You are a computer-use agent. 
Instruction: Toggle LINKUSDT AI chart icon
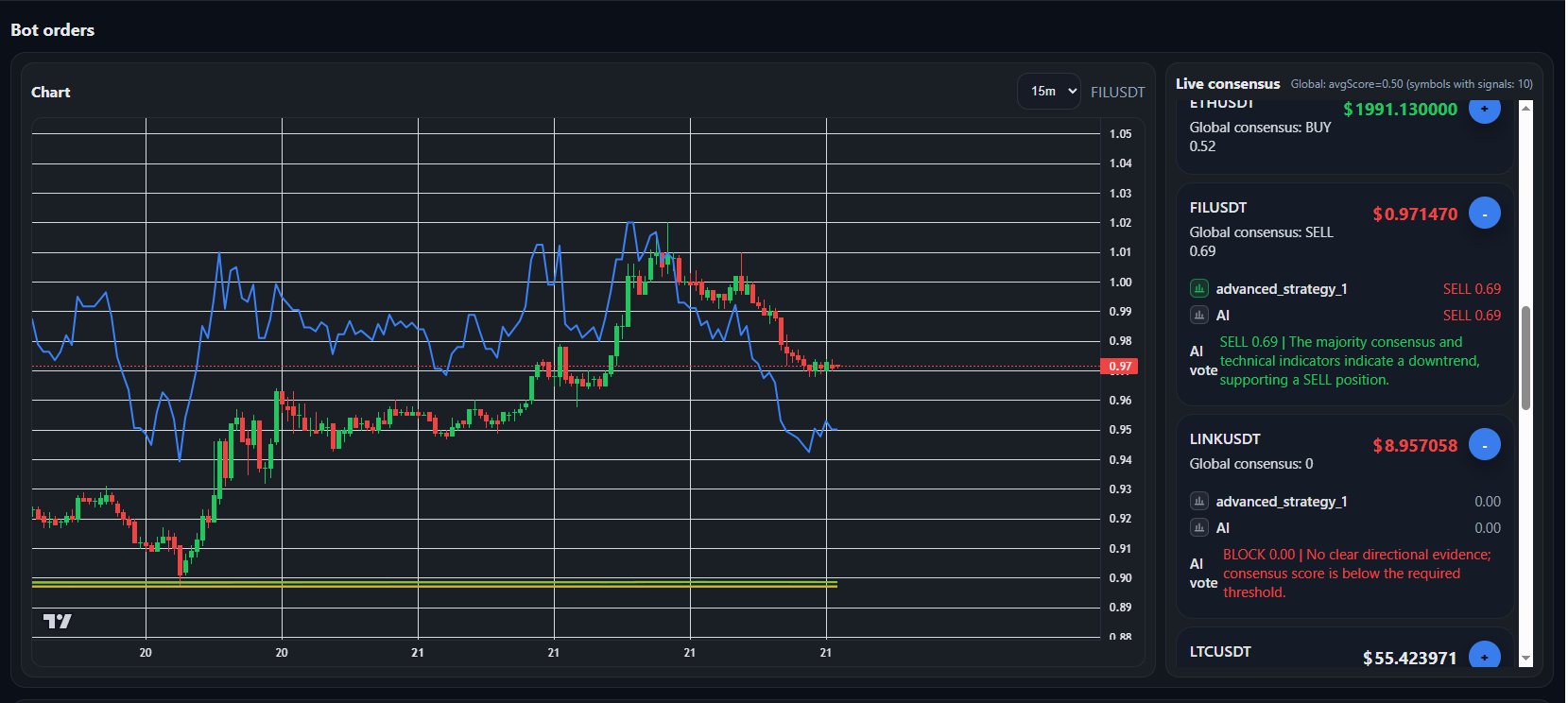[x=1199, y=528]
